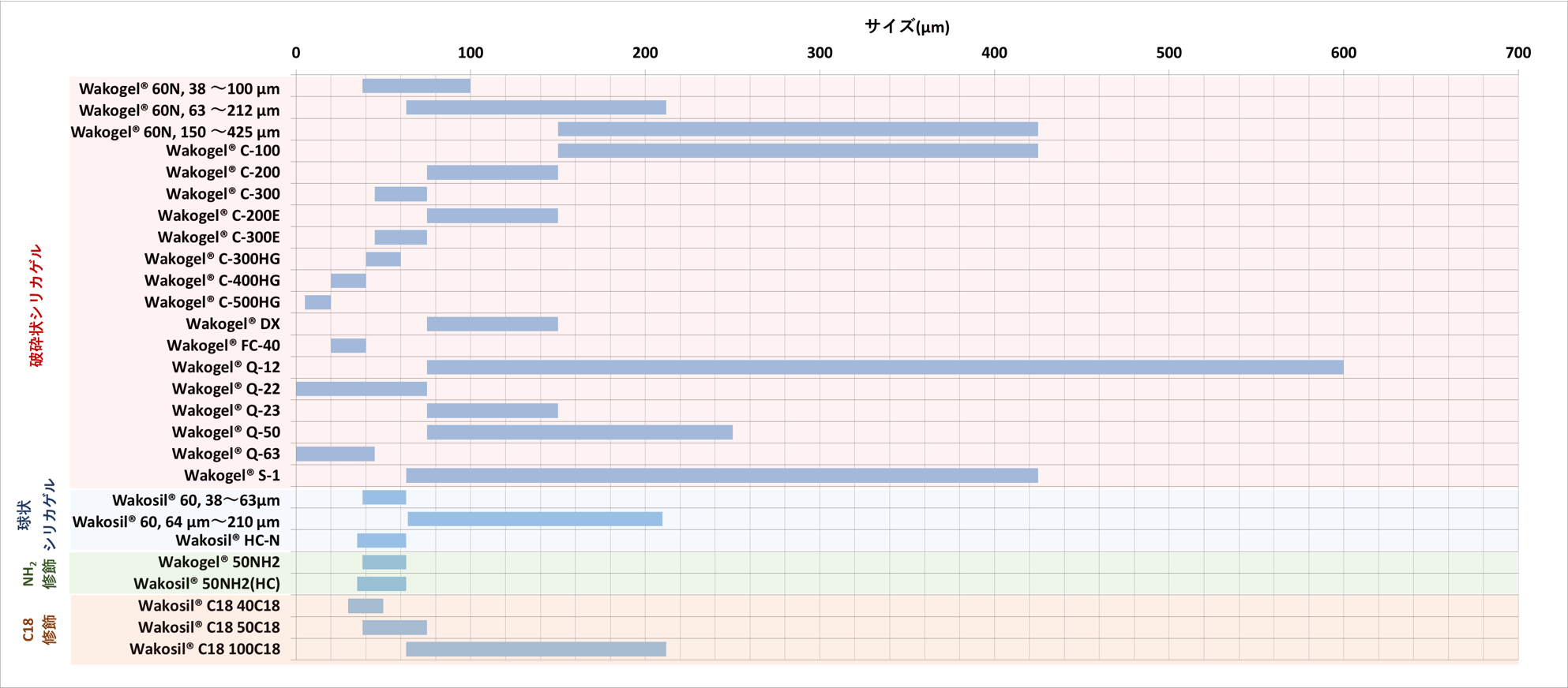This screenshot has width=1568, height=688.
Task: Click the Wakosil C18 100C18 bar
Action: pyautogui.click(x=535, y=649)
